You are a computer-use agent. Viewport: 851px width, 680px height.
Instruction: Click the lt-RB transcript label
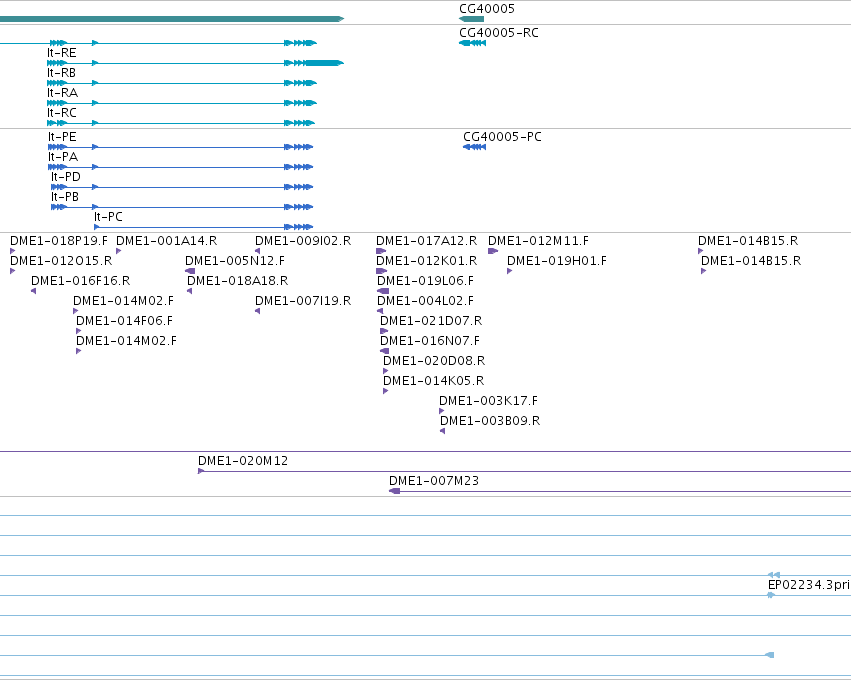(x=61, y=73)
